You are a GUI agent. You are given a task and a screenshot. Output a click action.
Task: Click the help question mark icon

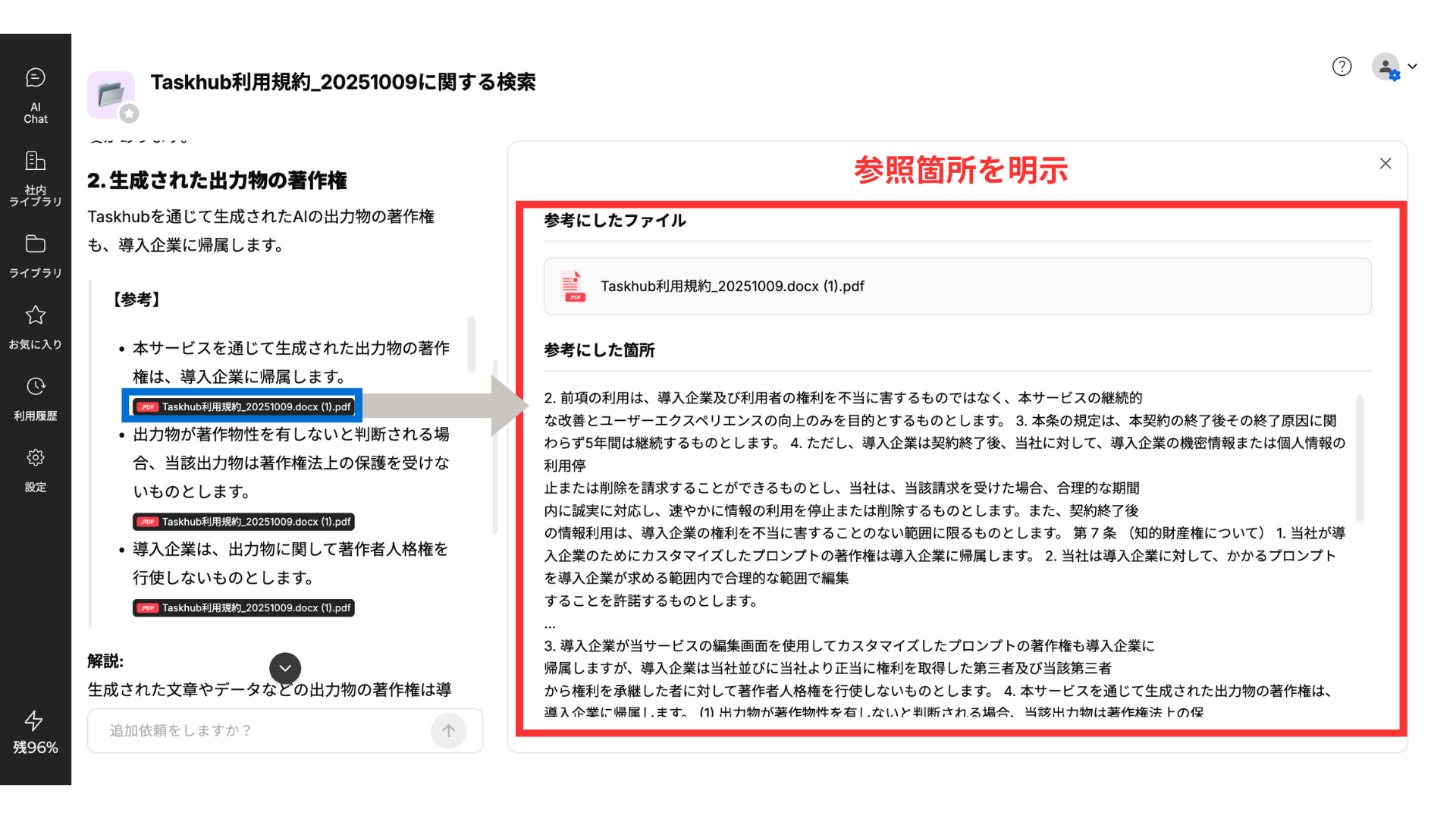(1341, 67)
